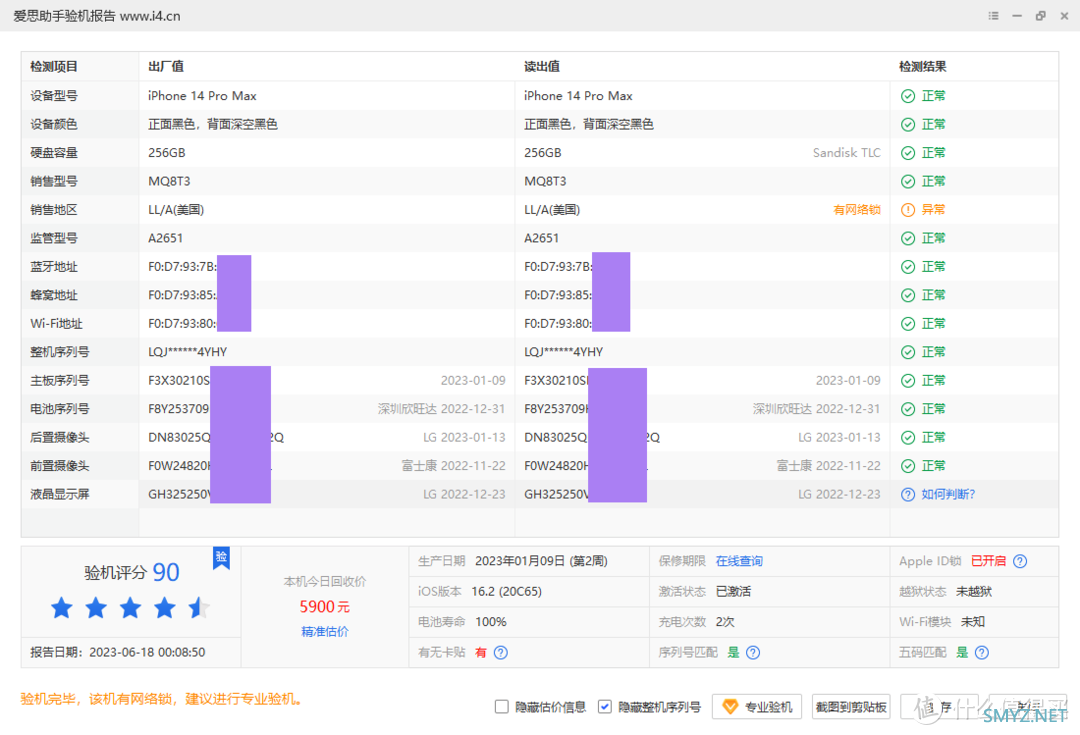Open the 如何判断? link
Screen dimensions: 1080x735
click(x=948, y=495)
